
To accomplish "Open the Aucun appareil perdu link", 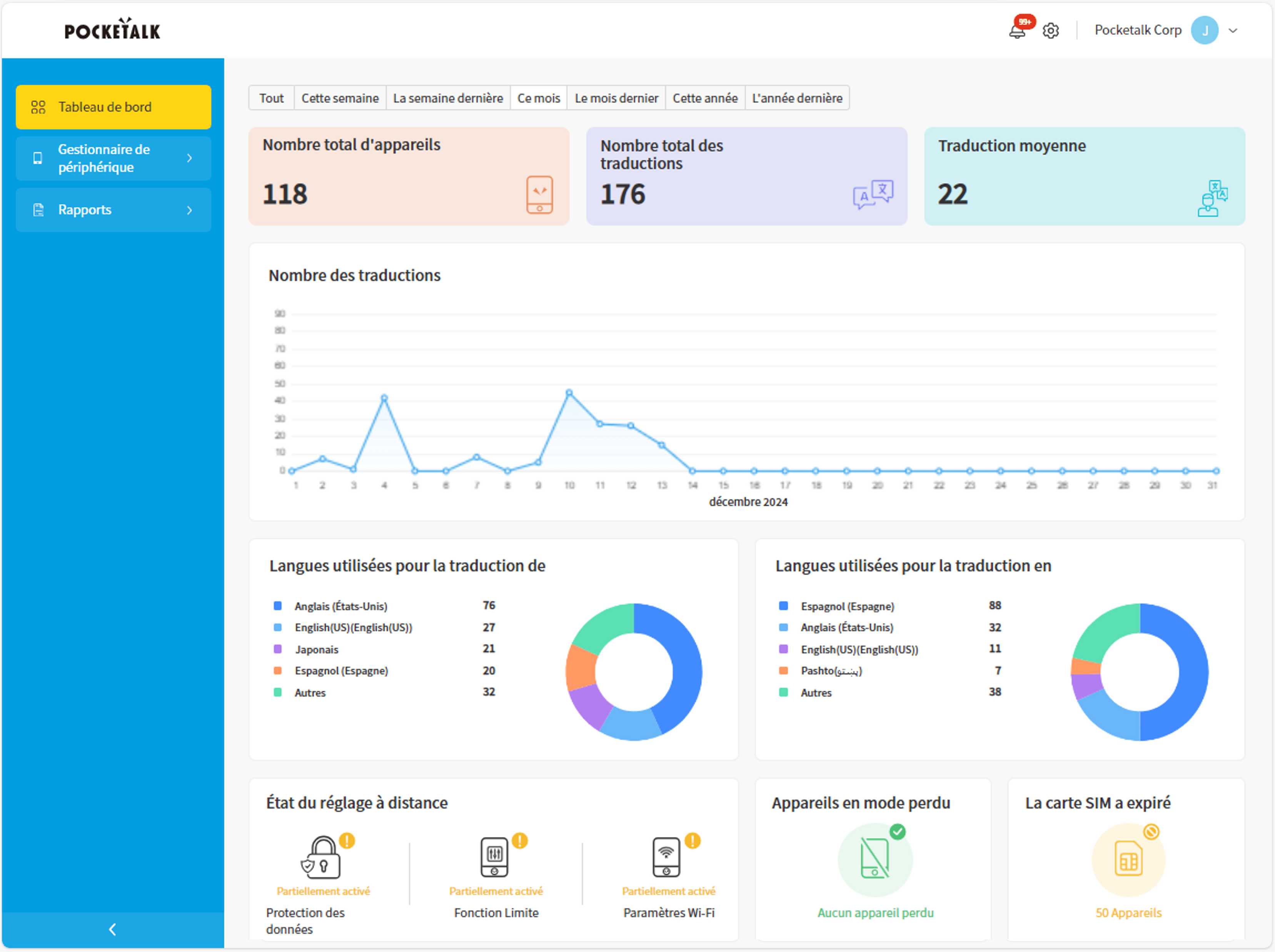I will [x=876, y=913].
